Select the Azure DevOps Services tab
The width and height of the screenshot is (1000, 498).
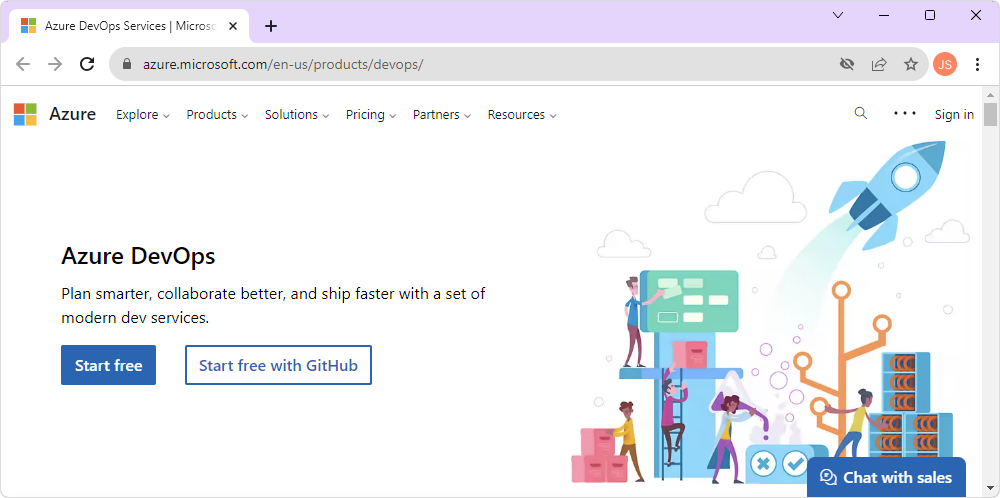pos(129,26)
